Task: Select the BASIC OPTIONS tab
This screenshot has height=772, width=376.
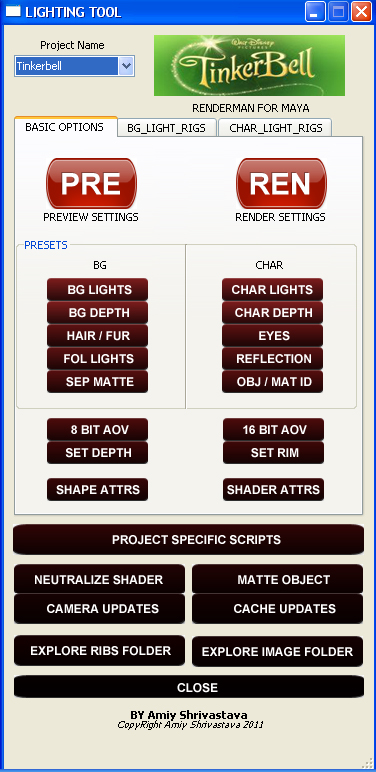Action: [65, 127]
